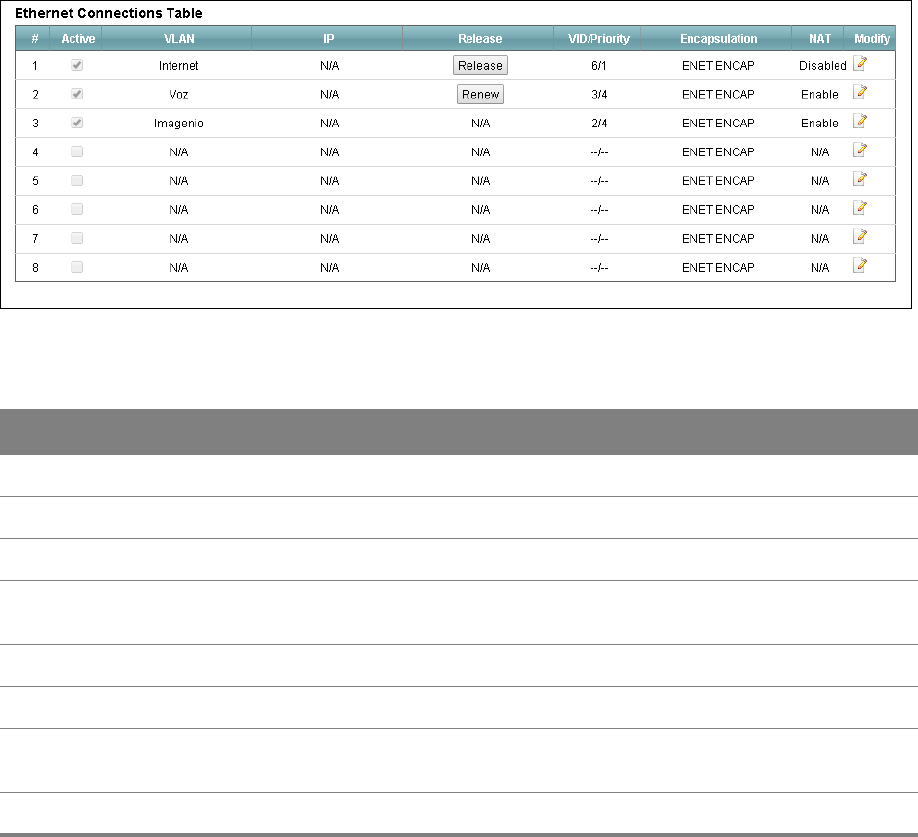Check the Active box in row 6

pyautogui.click(x=77, y=209)
